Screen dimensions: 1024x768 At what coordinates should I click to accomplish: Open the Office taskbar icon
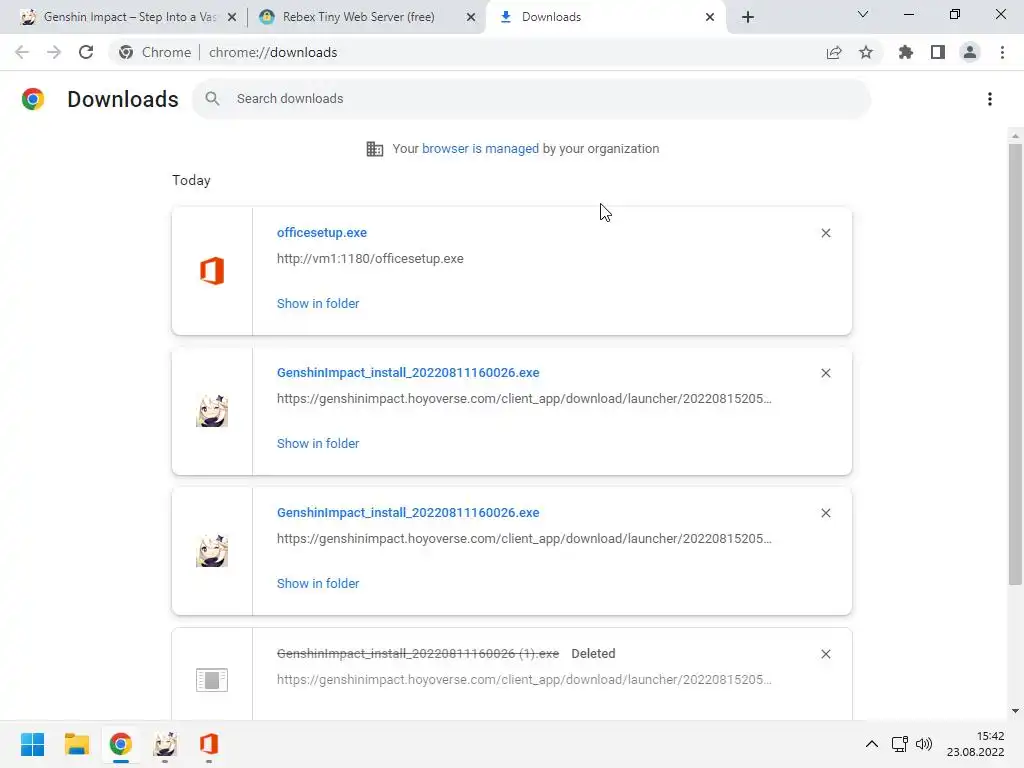click(x=208, y=744)
